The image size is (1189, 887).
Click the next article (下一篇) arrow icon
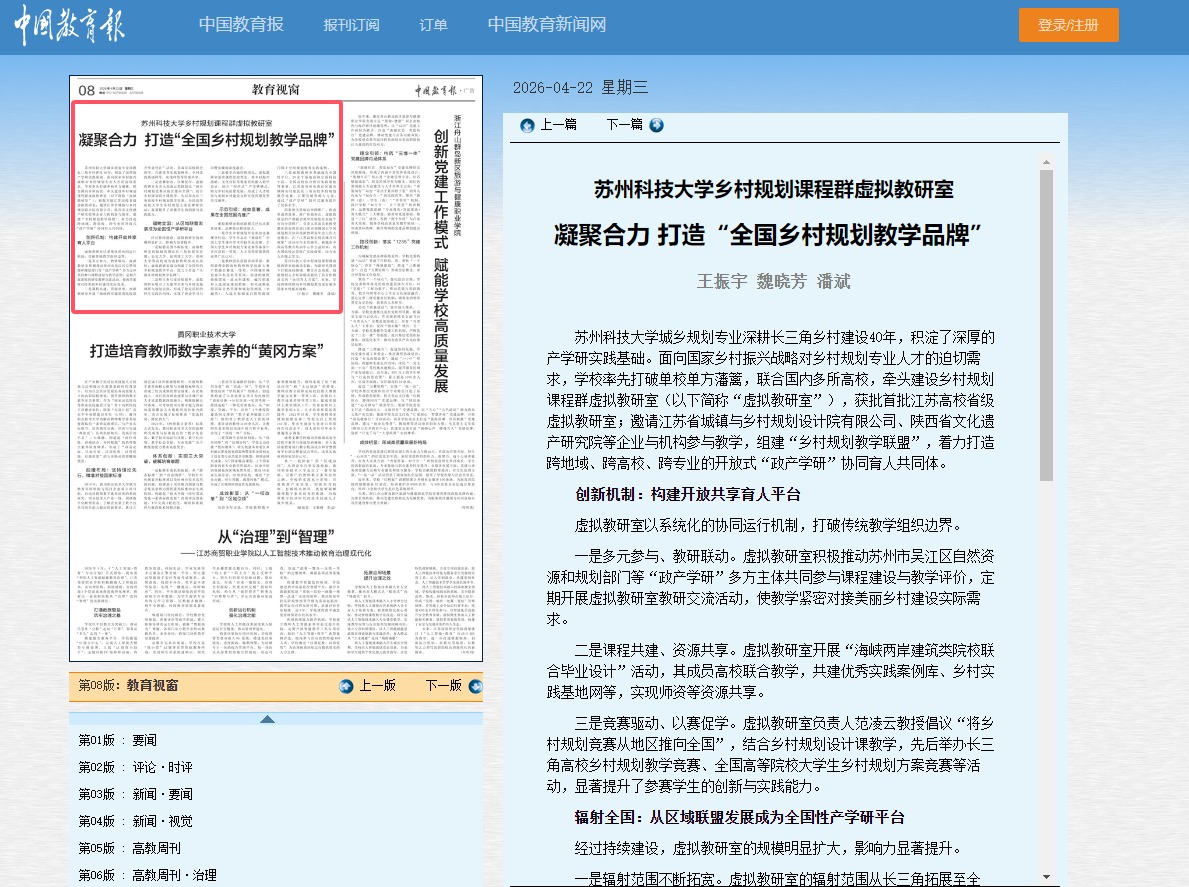tap(656, 125)
